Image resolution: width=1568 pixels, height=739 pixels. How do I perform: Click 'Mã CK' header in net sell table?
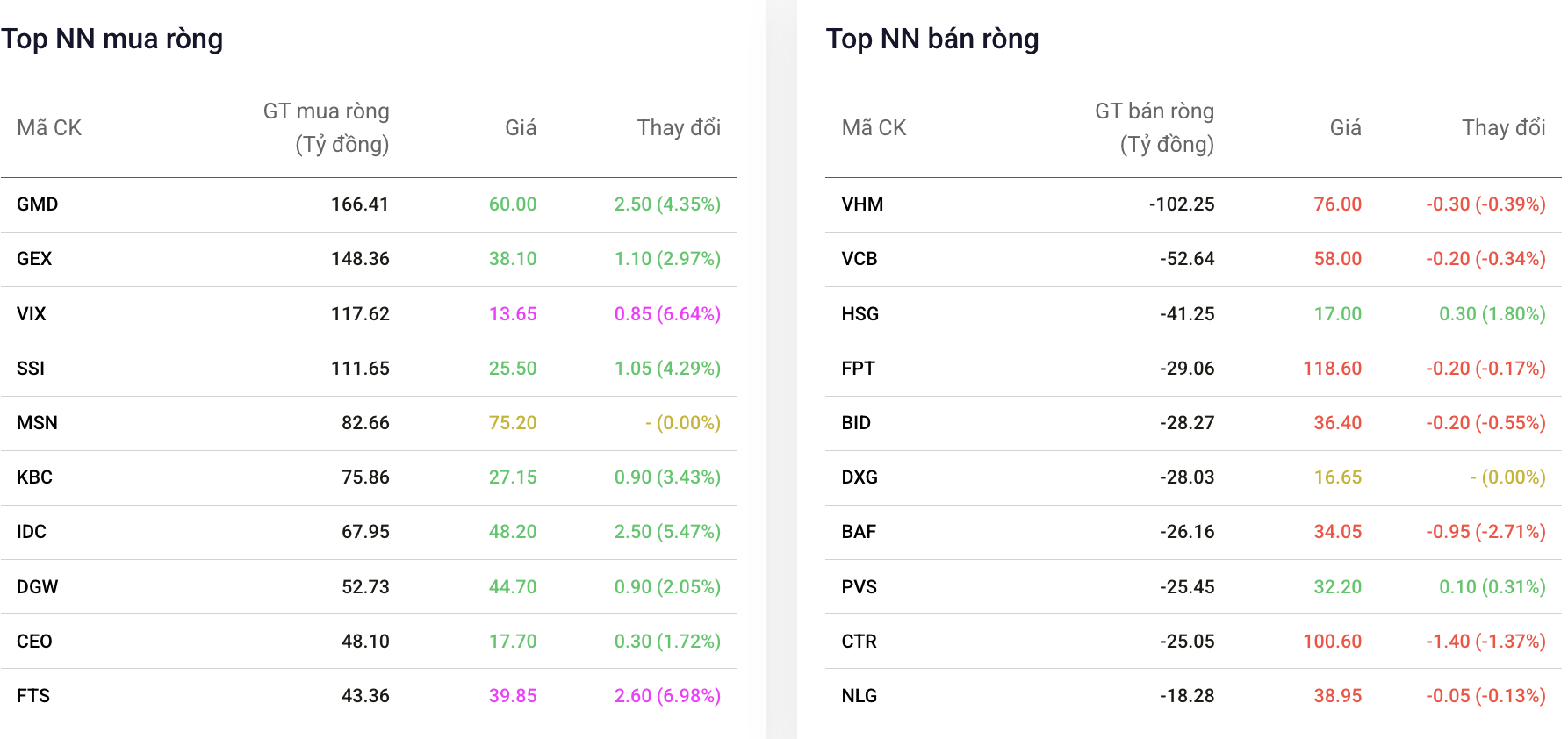[x=874, y=128]
